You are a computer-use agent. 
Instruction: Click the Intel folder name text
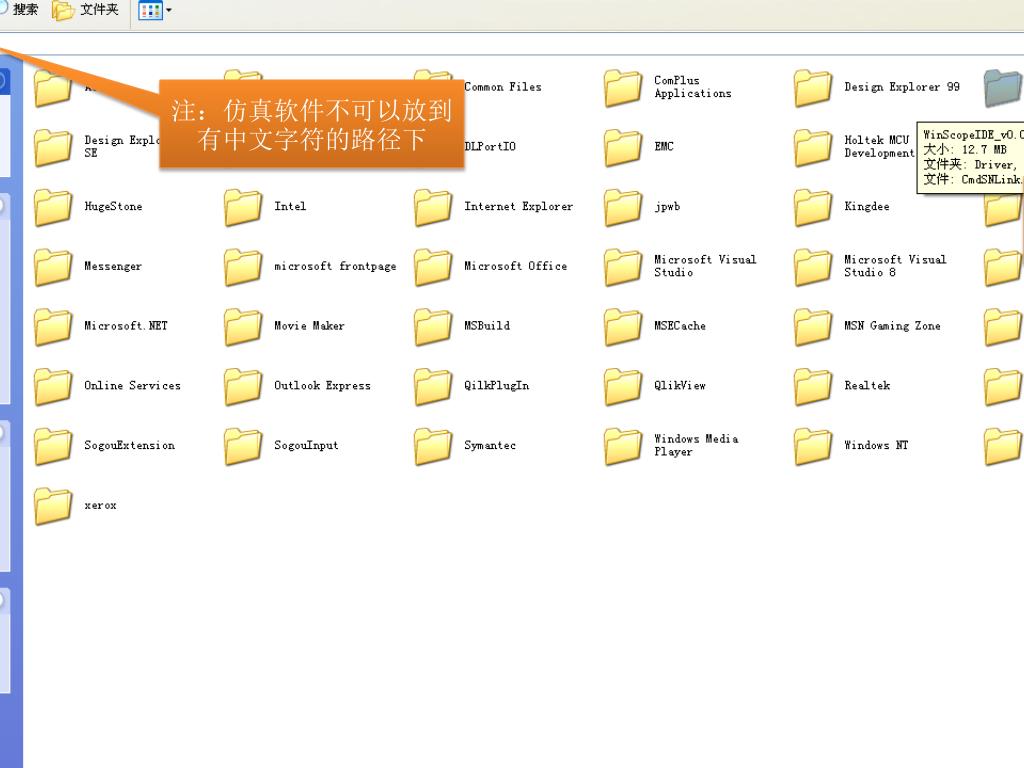[x=290, y=206]
